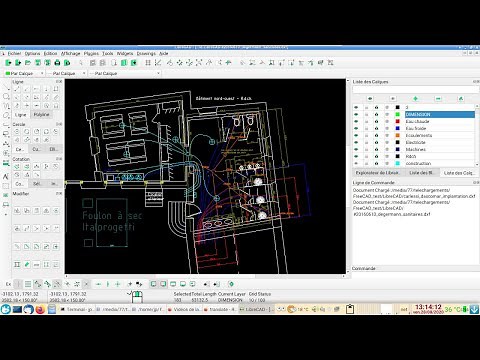Select the Ligne tab in line panel
The width and height of the screenshot is (480, 360).
point(21,114)
